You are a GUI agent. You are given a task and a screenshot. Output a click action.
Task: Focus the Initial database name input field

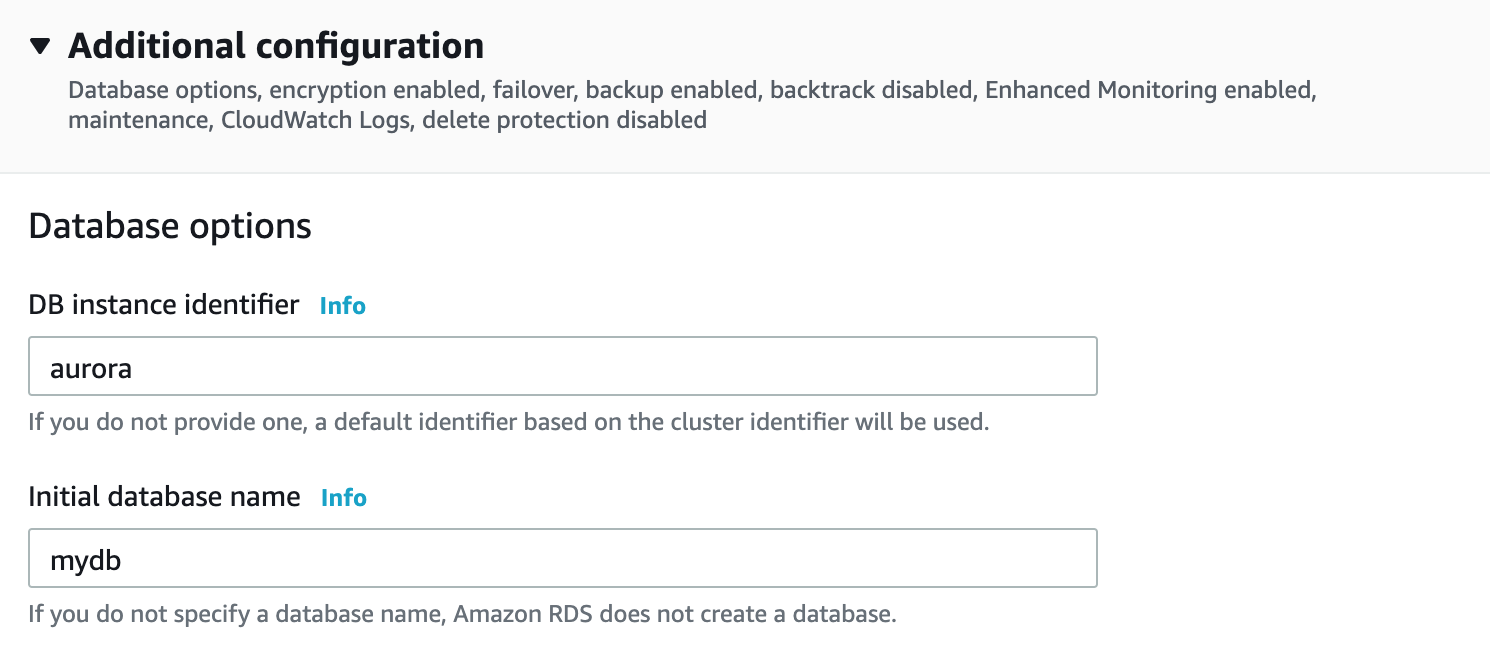pos(562,558)
